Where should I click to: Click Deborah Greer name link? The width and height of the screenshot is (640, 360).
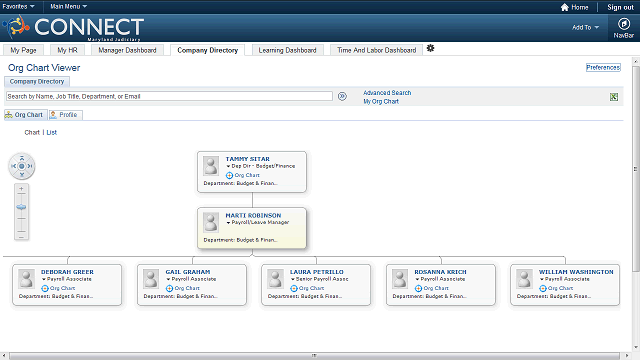point(67,272)
